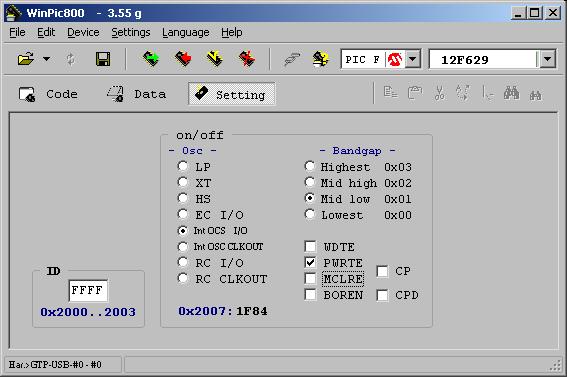The image size is (567, 377).
Task: Expand the open-file recent list arrow
Action: point(47,59)
